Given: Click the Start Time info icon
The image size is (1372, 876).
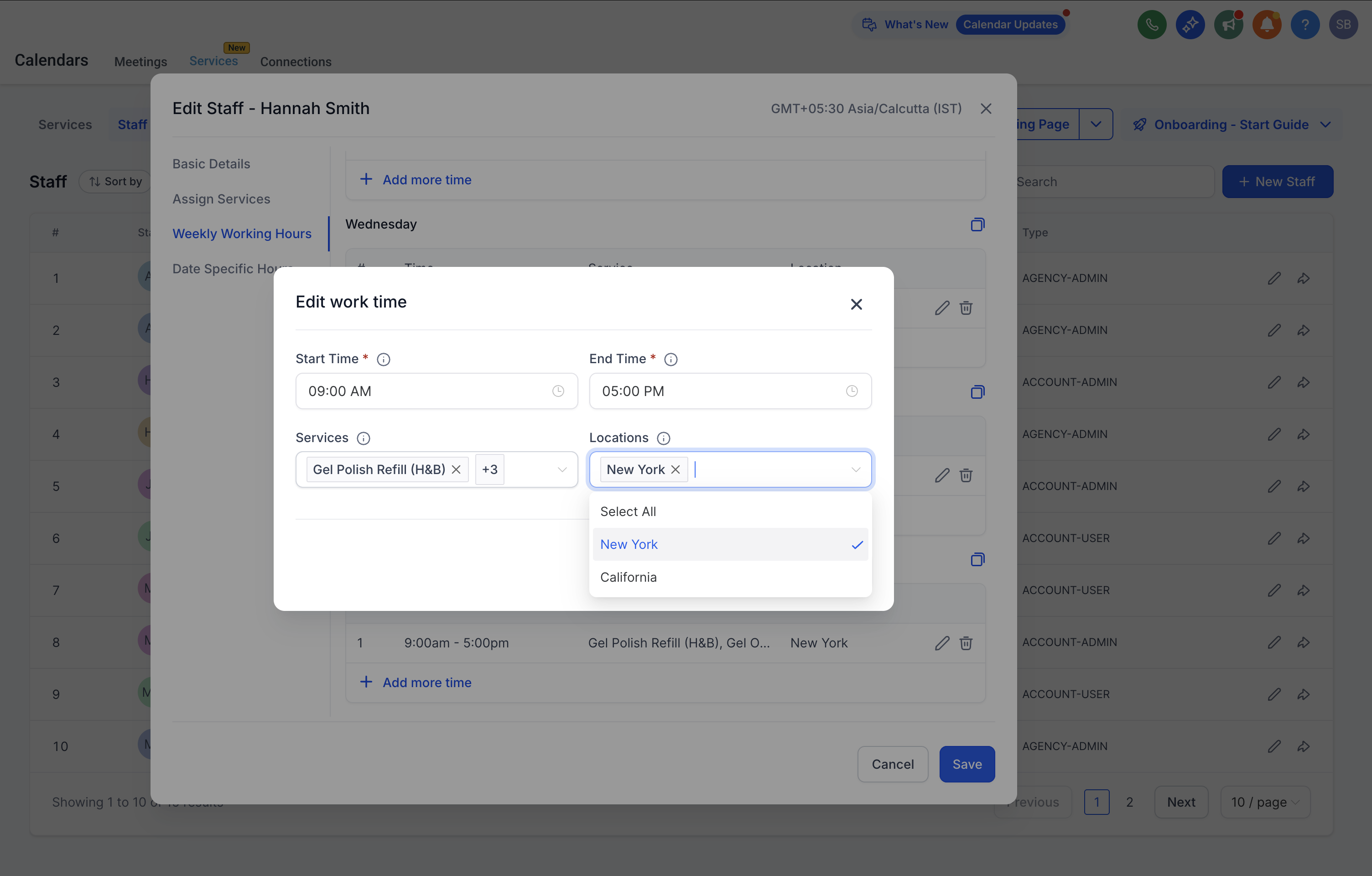Looking at the screenshot, I should click(384, 359).
